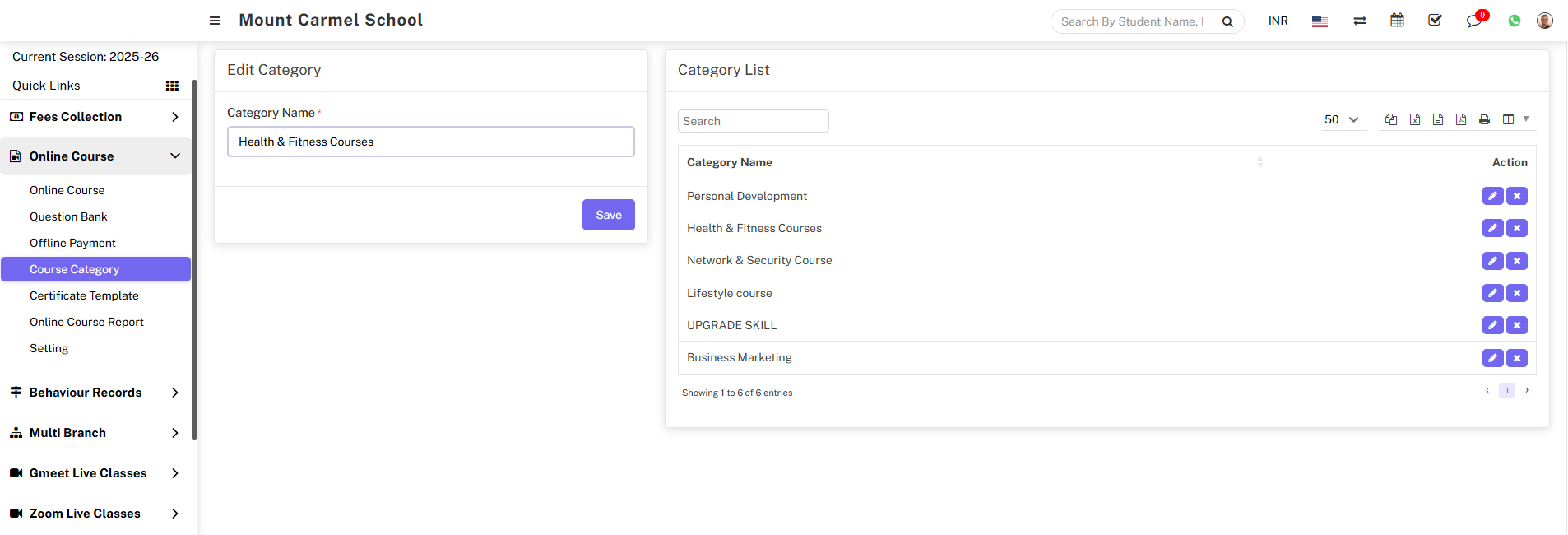Viewport: 1568px width, 535px height.
Task: Edit the Lifestyle course category
Action: click(x=1492, y=293)
